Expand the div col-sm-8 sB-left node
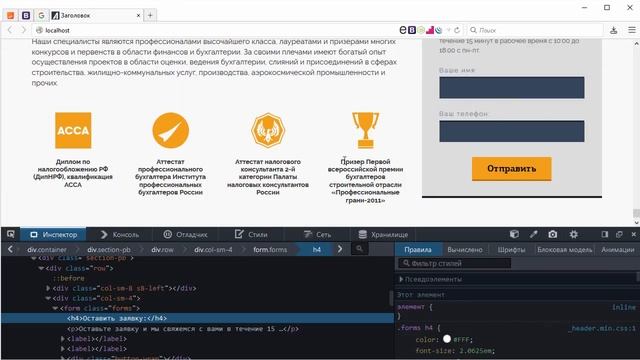The height and width of the screenshot is (360, 640). click(48, 288)
